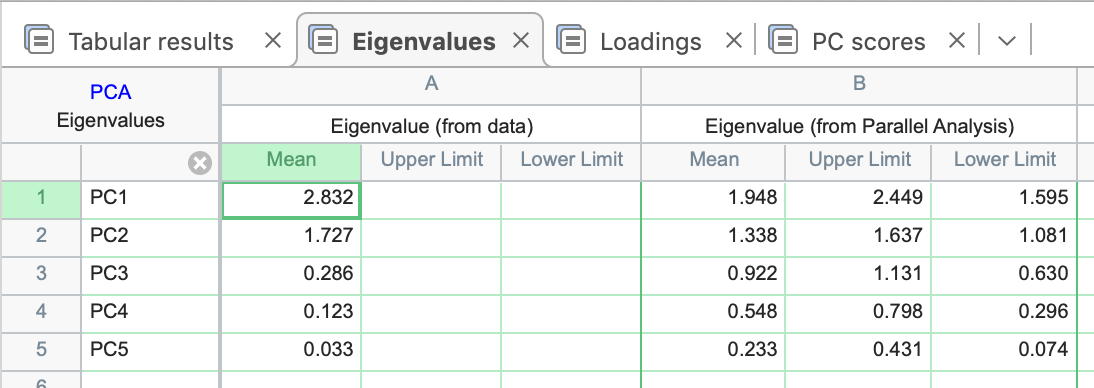Close the Eigenvalues tab

coord(521,41)
